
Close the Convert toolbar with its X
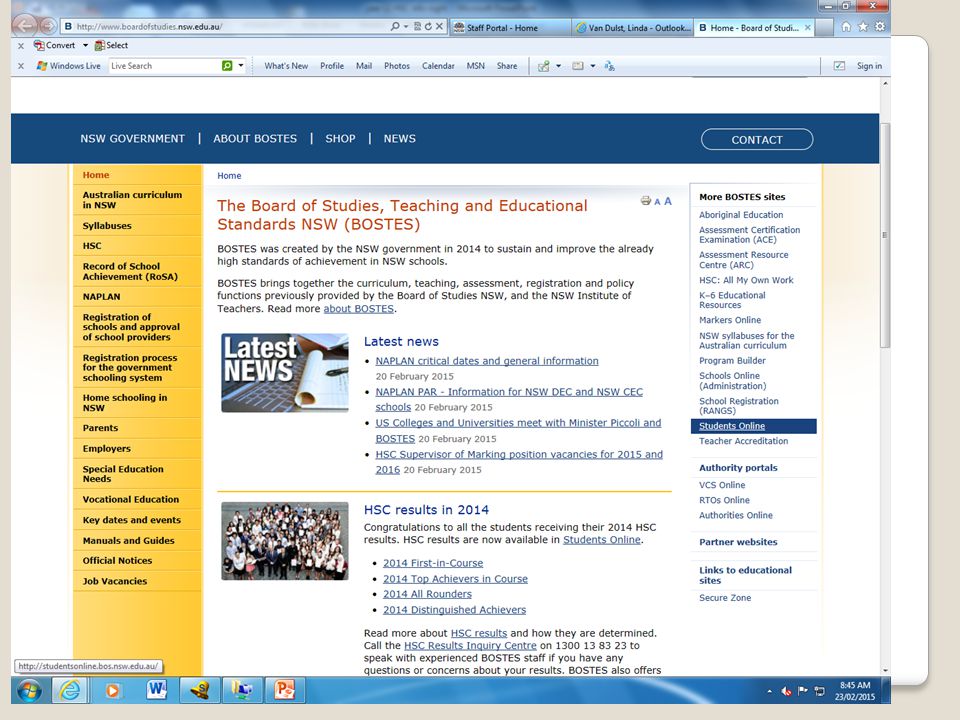point(21,46)
